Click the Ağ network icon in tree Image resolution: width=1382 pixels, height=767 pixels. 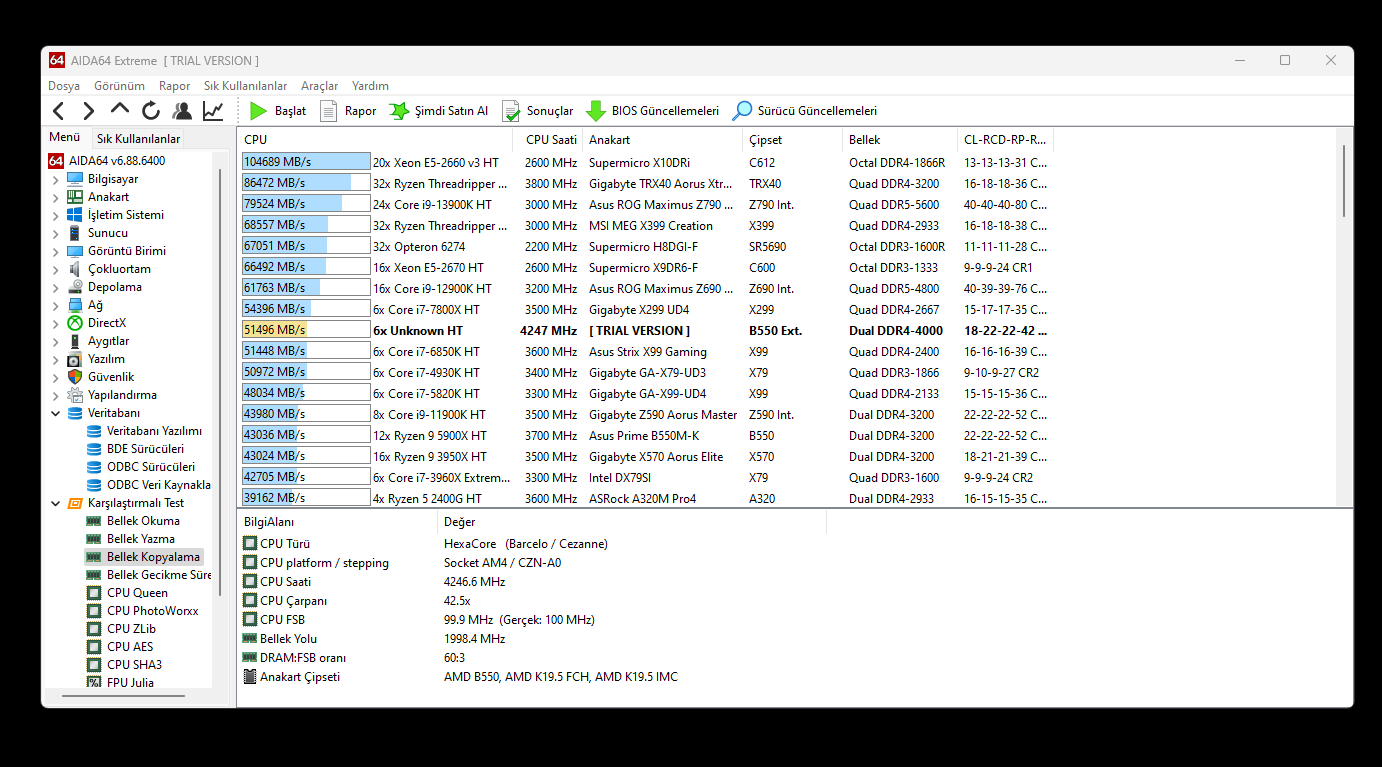point(74,305)
